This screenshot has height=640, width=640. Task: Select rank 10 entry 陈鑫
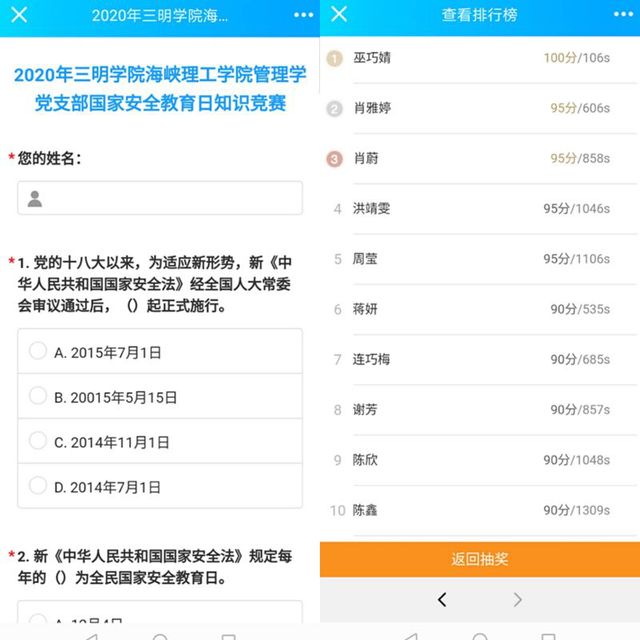click(x=480, y=510)
